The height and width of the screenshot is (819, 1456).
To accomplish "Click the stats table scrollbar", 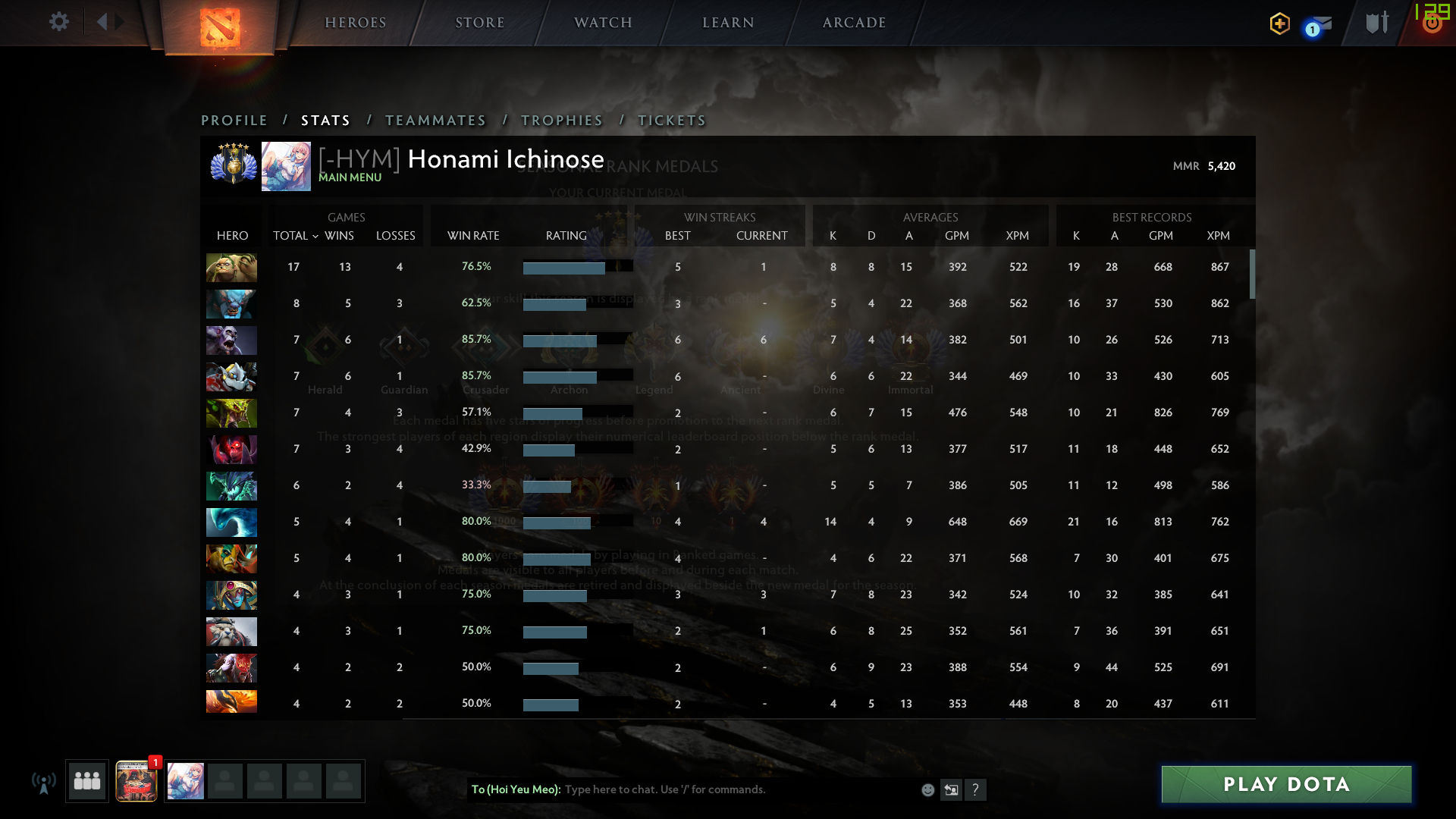I will pos(1252,275).
